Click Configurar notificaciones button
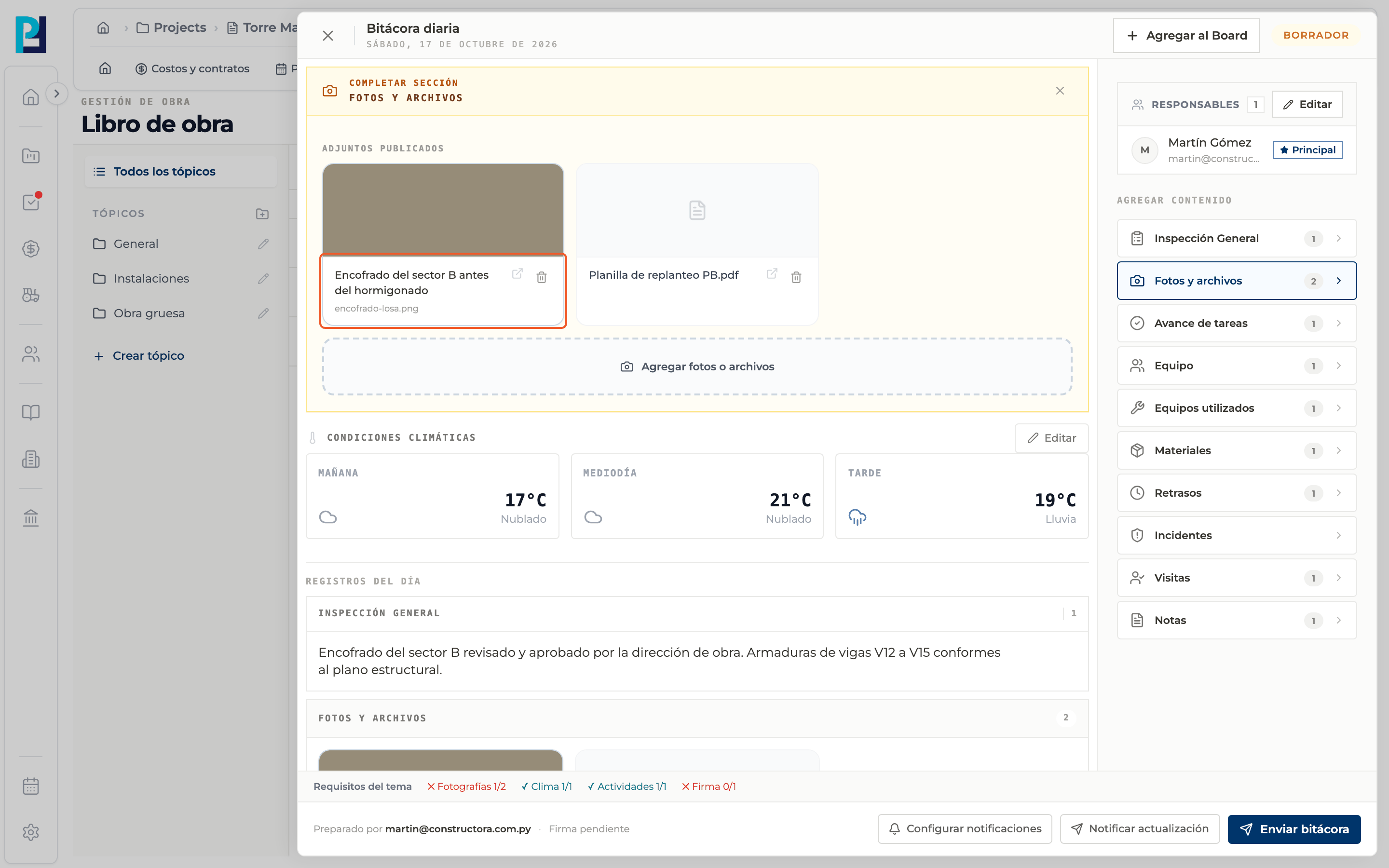The image size is (1389, 868). [965, 829]
